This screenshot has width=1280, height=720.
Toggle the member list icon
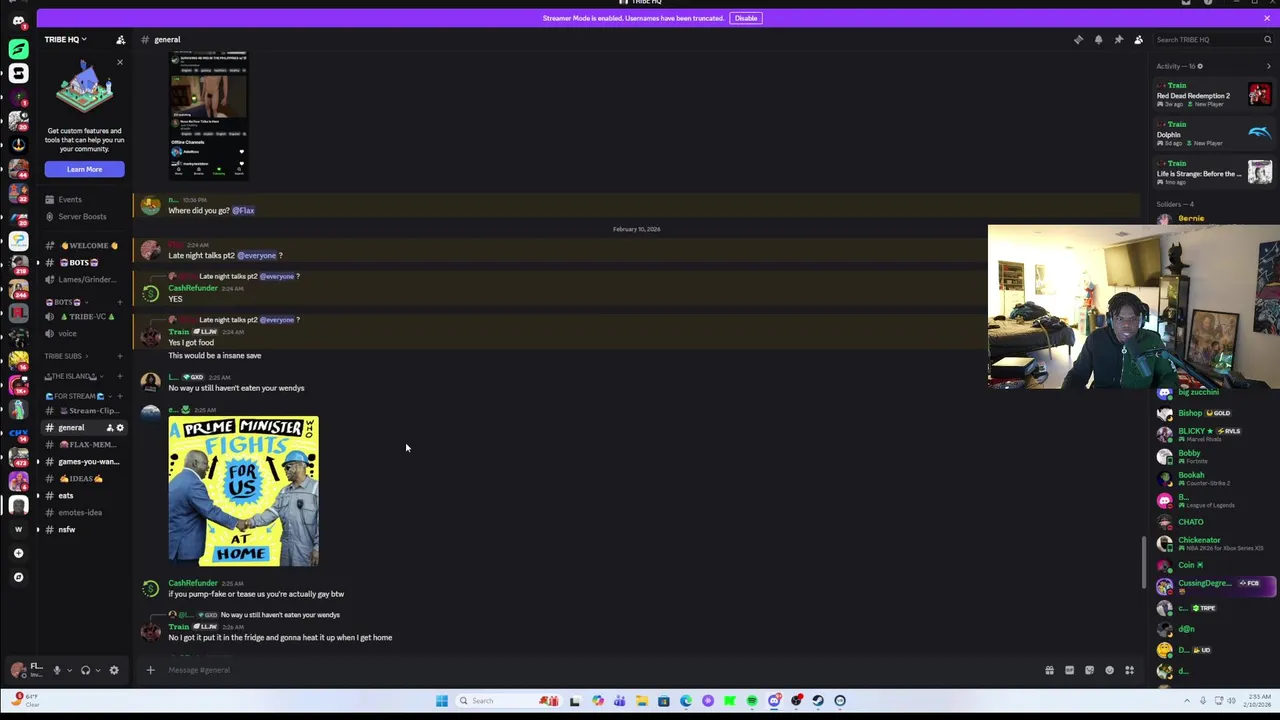coord(1138,40)
